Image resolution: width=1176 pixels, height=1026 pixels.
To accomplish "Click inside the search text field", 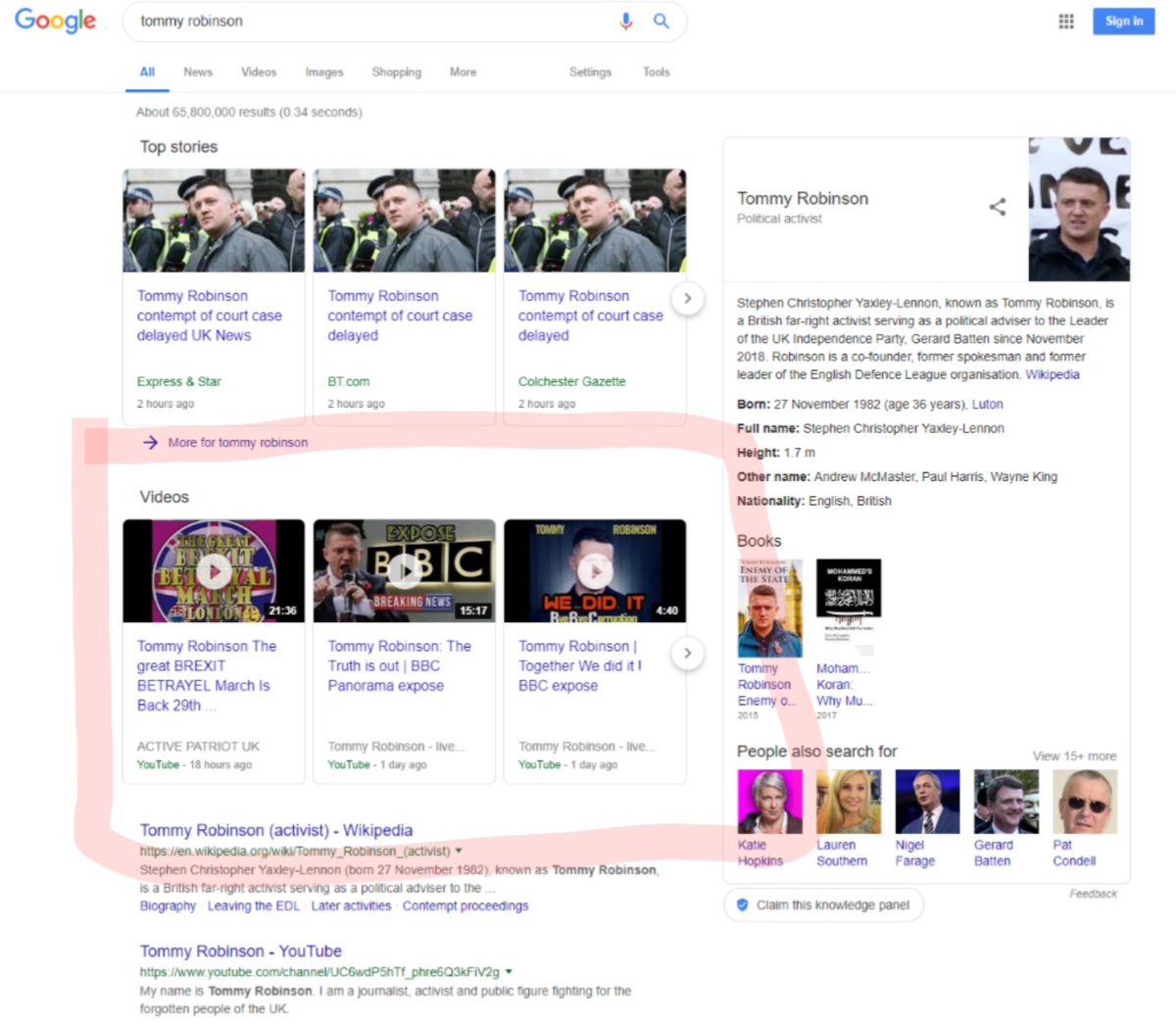I will [x=372, y=21].
